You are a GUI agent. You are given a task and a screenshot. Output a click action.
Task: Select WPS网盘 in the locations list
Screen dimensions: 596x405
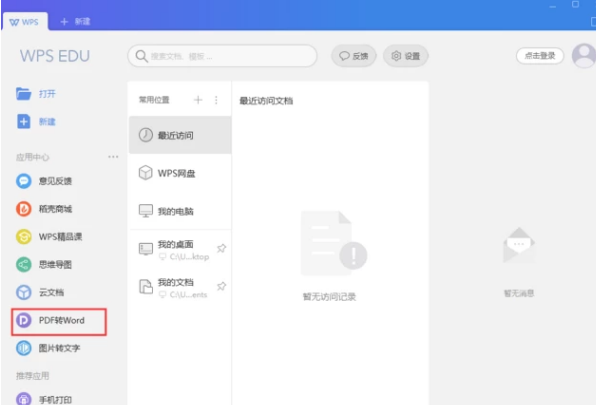click(x=180, y=173)
